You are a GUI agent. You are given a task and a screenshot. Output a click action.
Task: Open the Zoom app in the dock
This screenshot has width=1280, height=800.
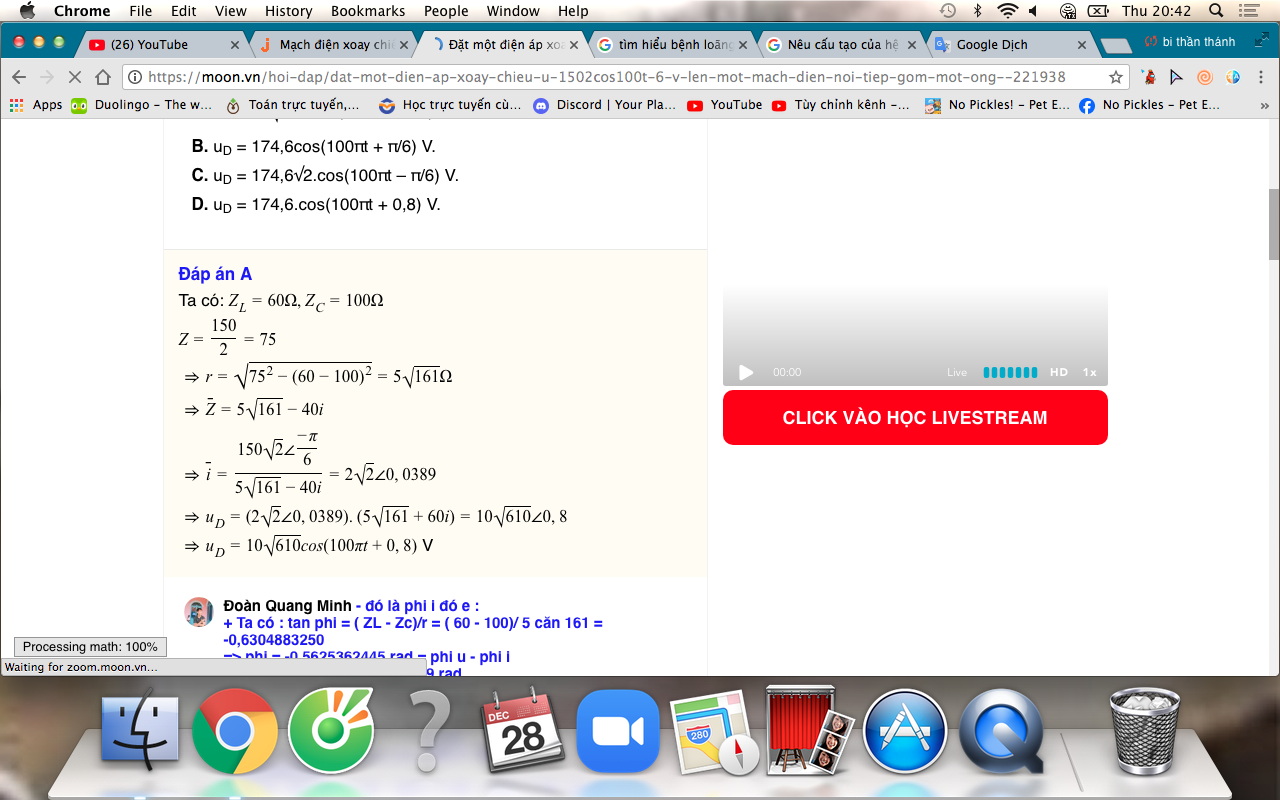pos(617,731)
